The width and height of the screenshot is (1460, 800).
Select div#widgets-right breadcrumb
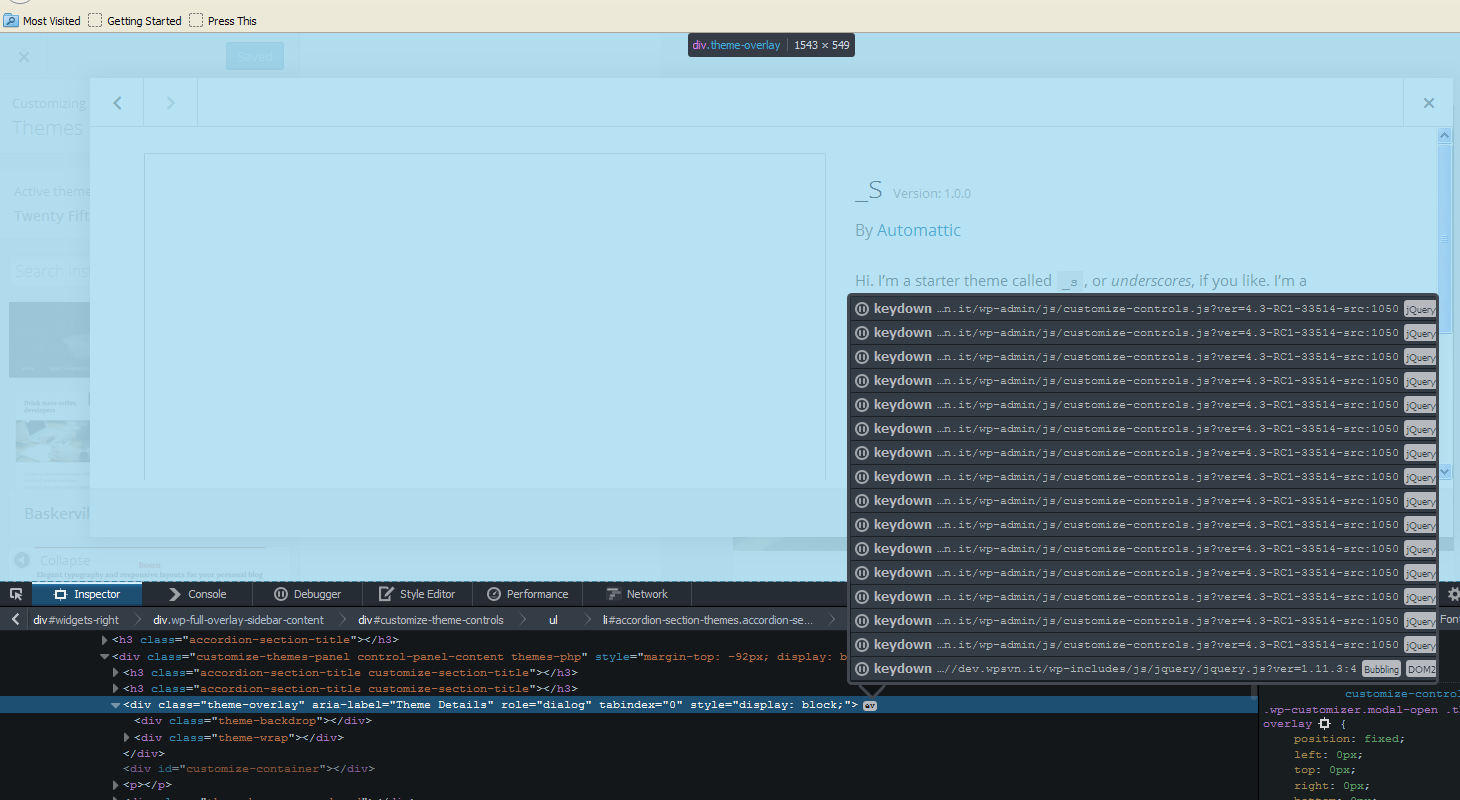click(x=76, y=620)
